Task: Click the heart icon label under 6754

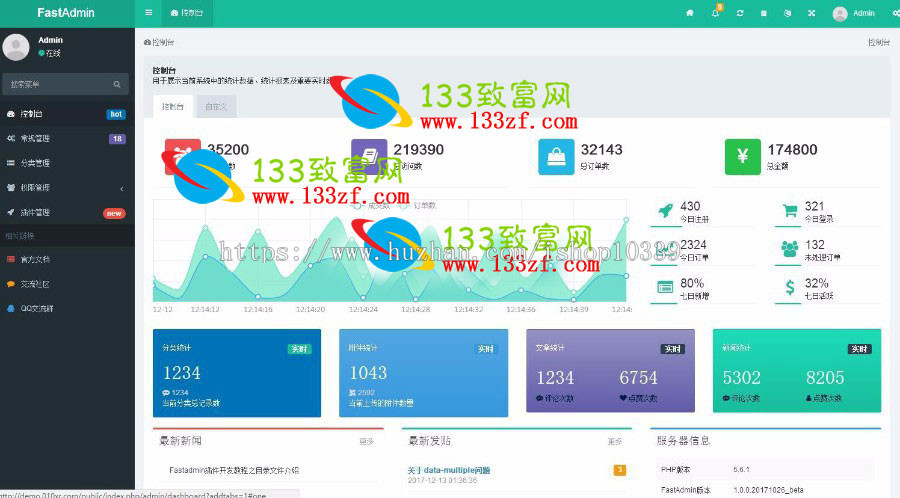Action: (638, 398)
